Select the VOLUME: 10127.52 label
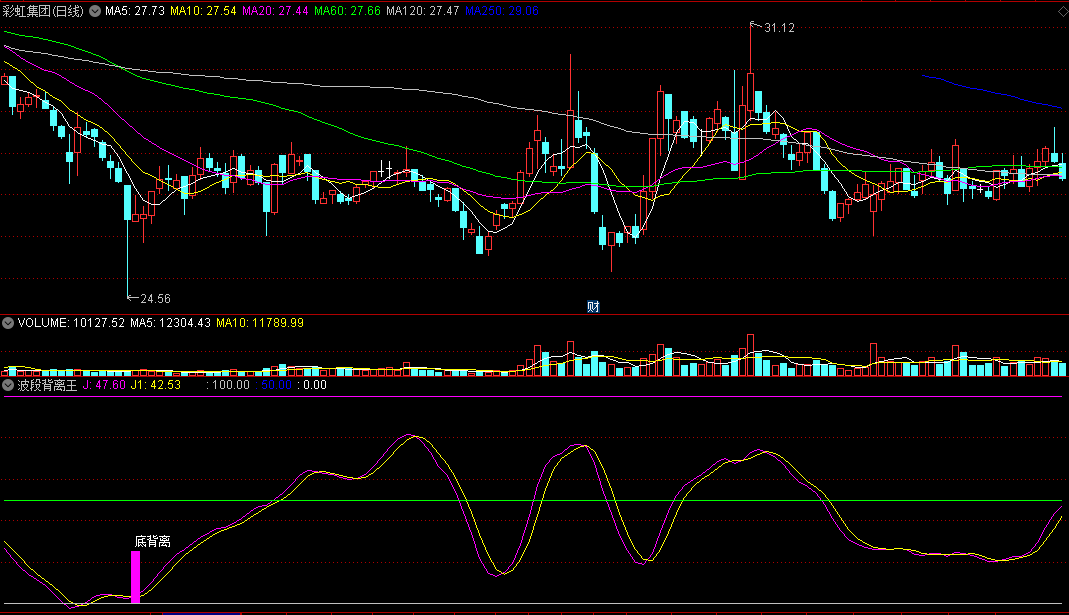Viewport: 1069px width, 615px height. coord(72,323)
